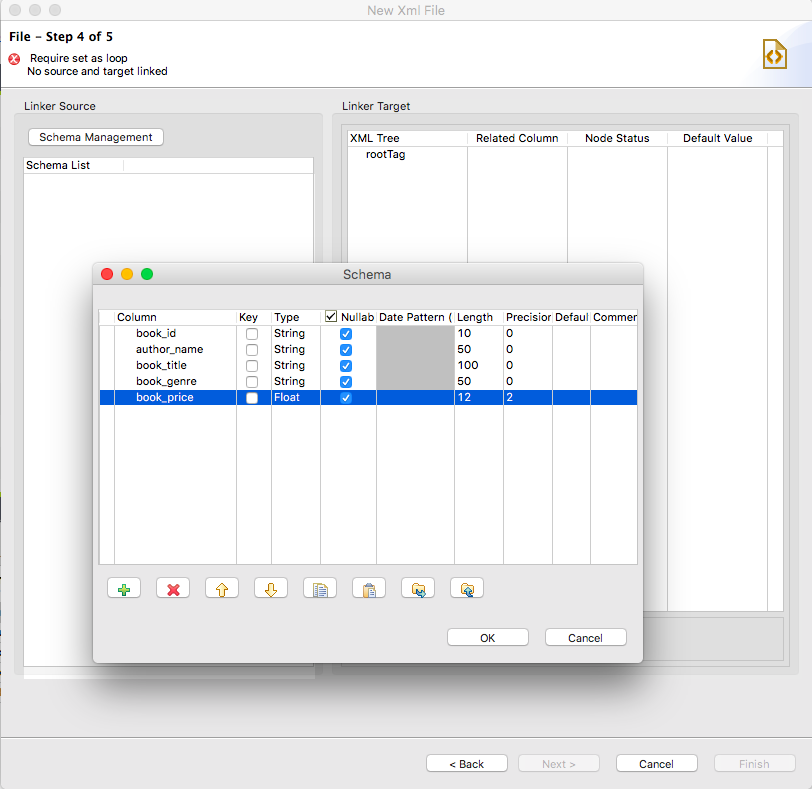Go back to the previous wizard step
Screen dimensions: 812x789
pyautogui.click(x=466, y=763)
